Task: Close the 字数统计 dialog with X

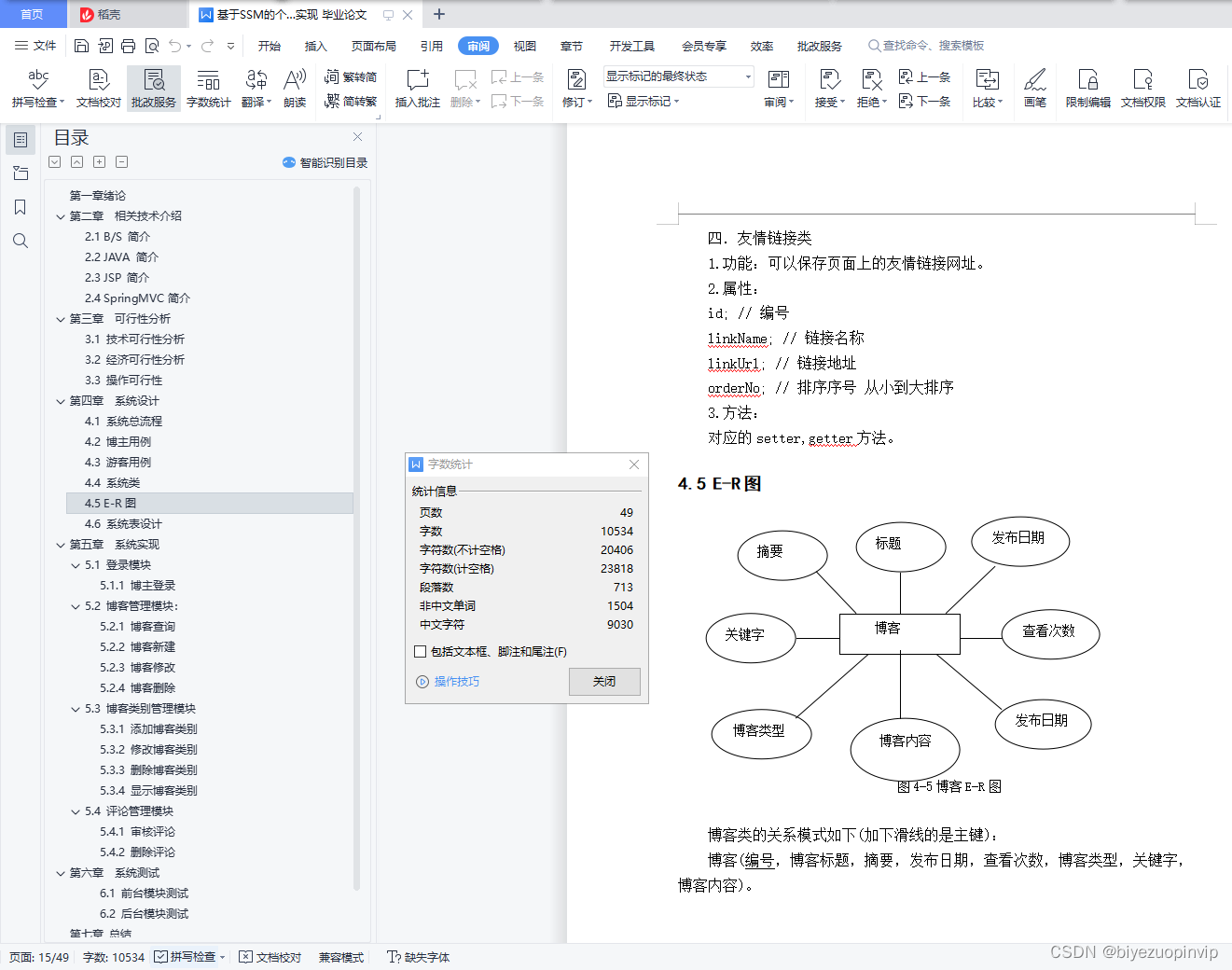Action: click(634, 464)
